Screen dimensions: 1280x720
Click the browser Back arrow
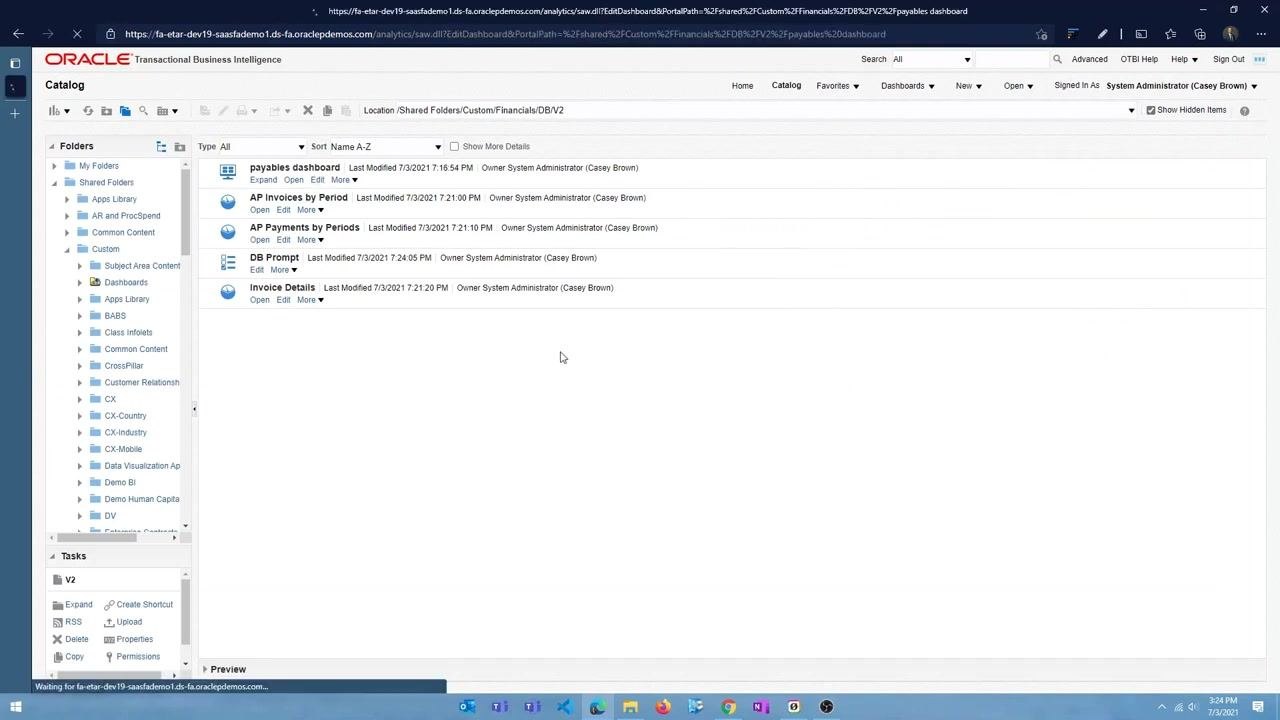coord(18,34)
